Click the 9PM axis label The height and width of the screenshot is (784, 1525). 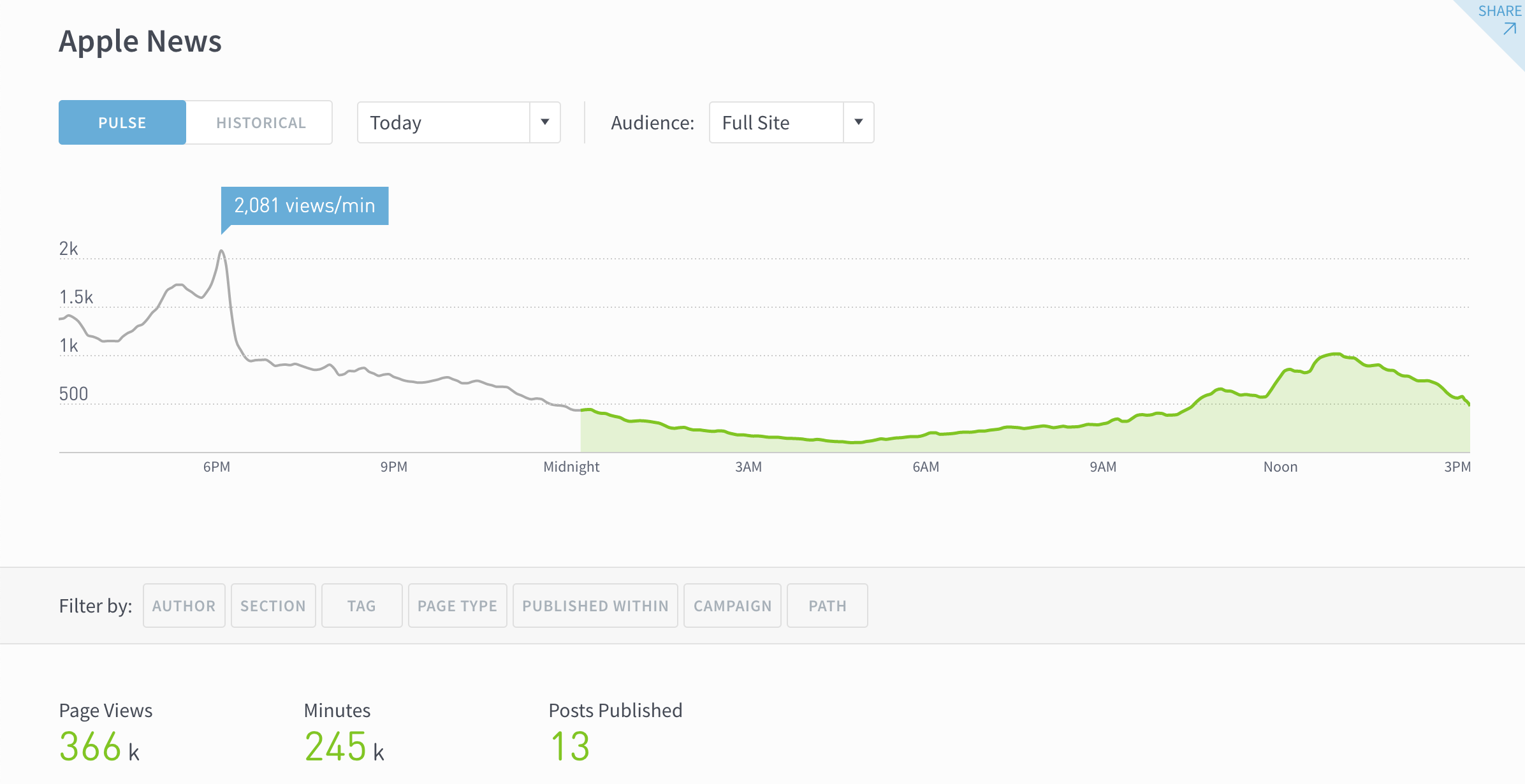(x=394, y=467)
